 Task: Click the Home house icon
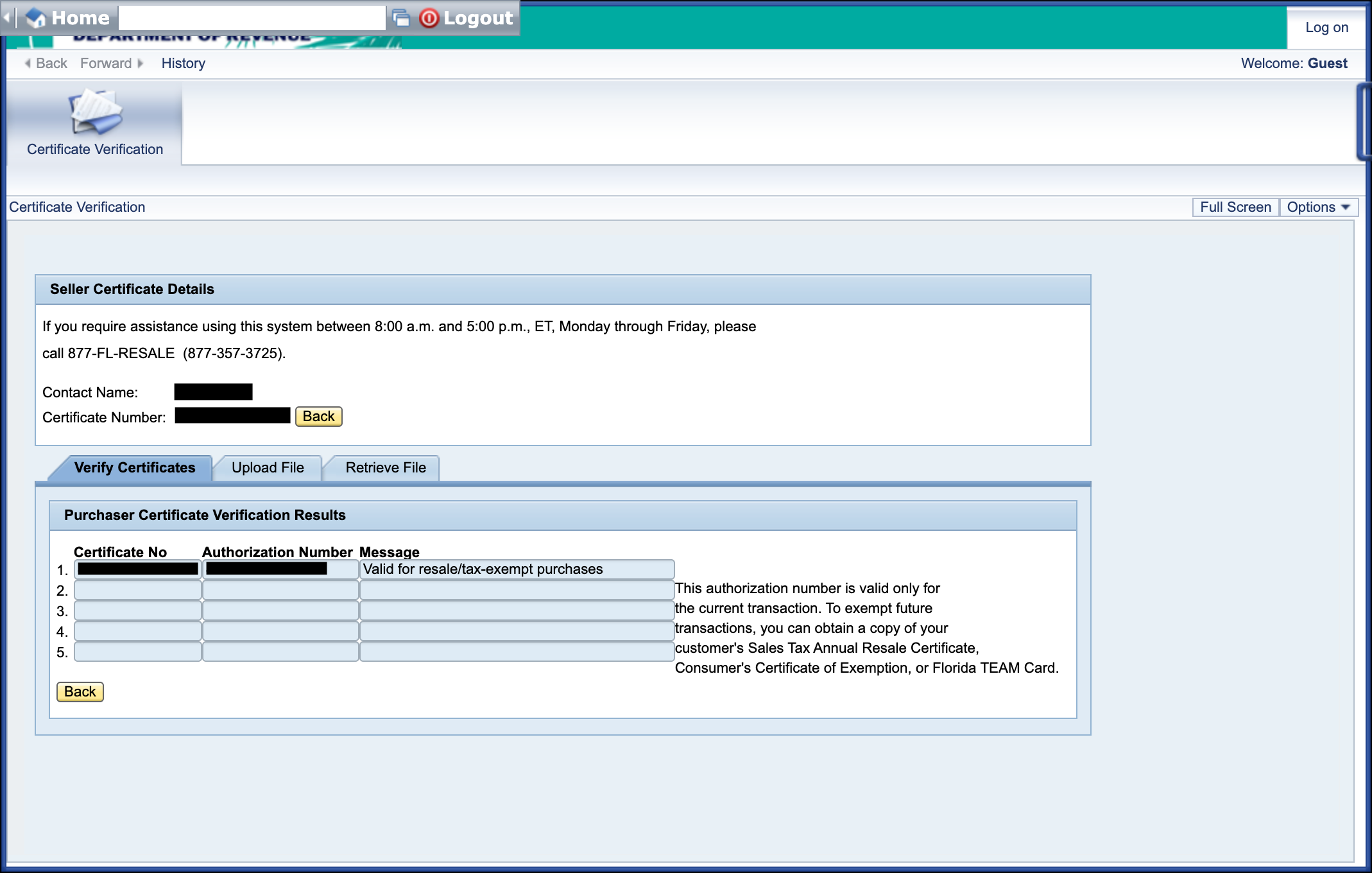(36, 18)
